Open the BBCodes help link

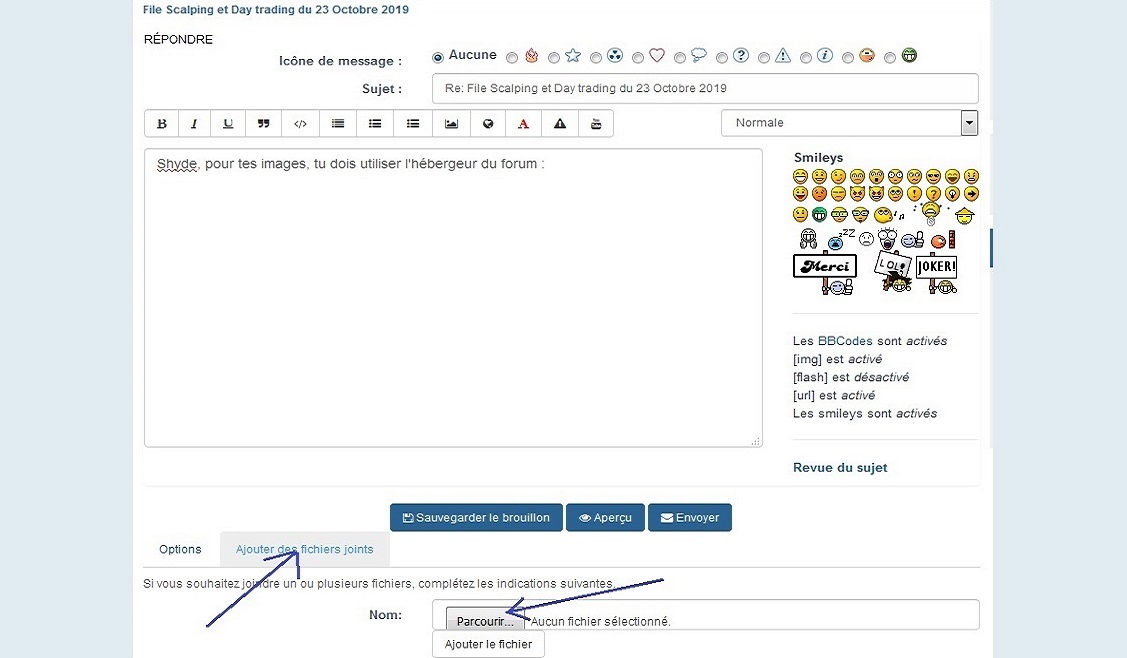tap(845, 341)
